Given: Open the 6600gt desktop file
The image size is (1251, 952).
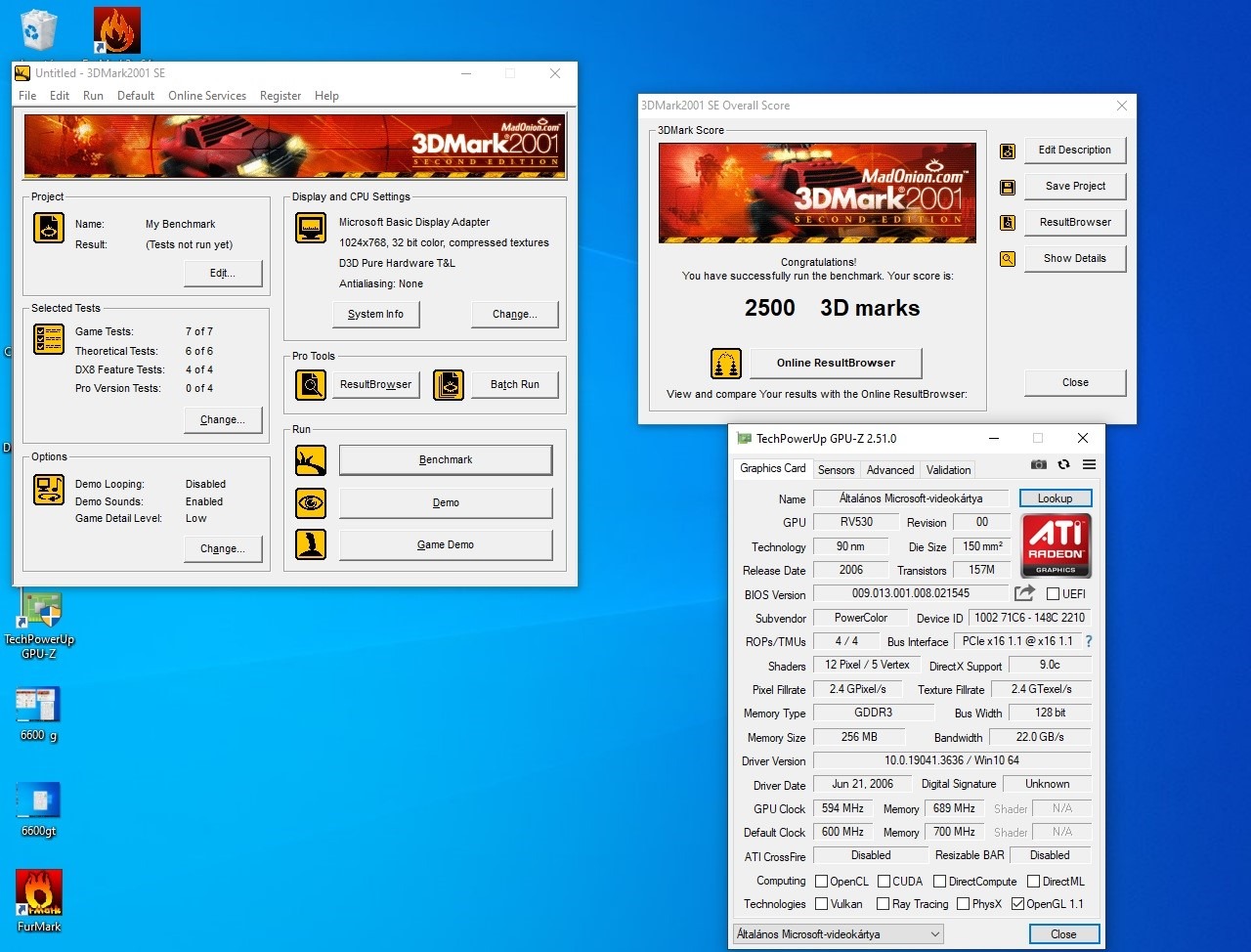Looking at the screenshot, I should pyautogui.click(x=39, y=810).
